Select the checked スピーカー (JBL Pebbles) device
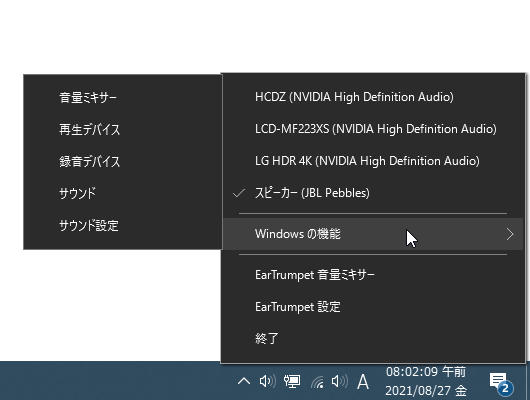The width and height of the screenshot is (530, 400). pyautogui.click(x=373, y=193)
